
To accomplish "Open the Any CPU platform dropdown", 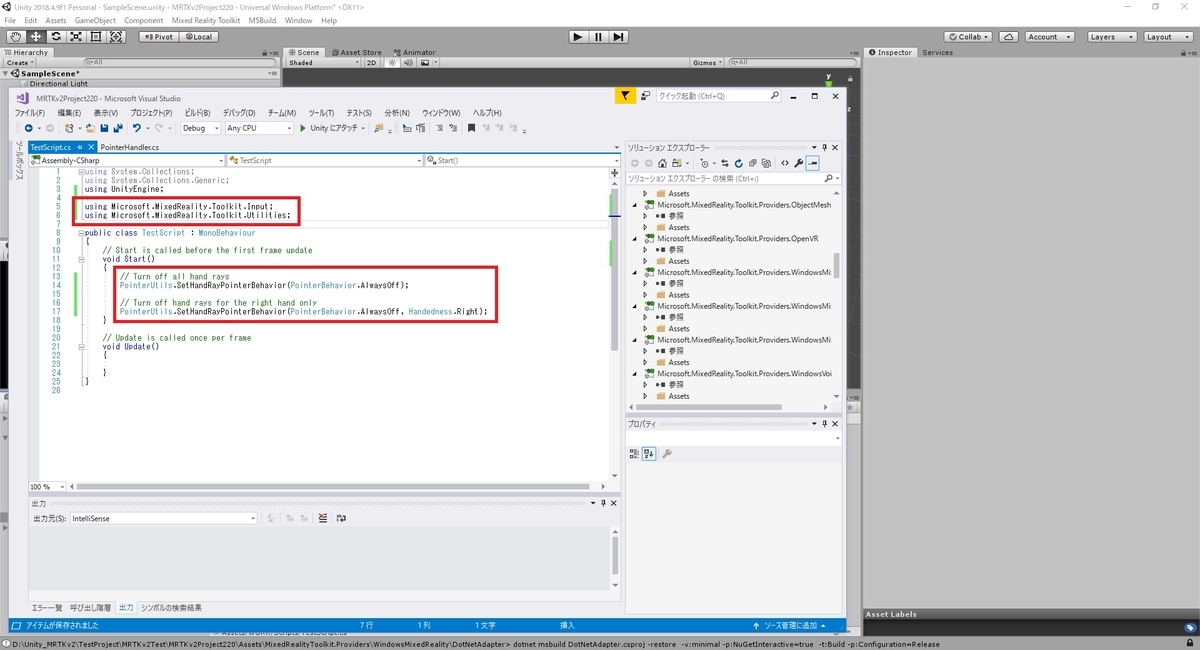I will tap(259, 128).
